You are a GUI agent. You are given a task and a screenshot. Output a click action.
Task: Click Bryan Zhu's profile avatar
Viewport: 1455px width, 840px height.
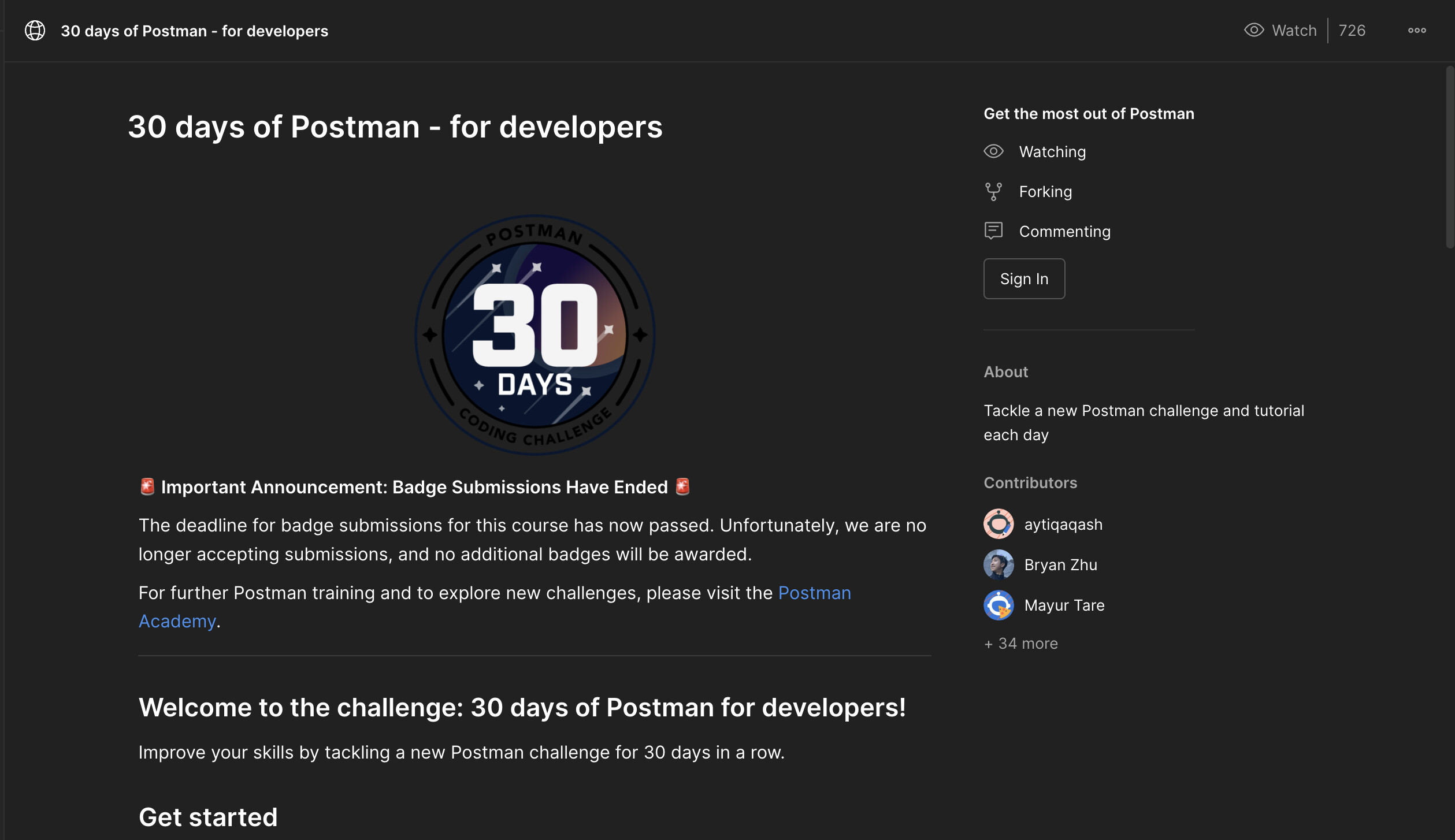point(998,564)
